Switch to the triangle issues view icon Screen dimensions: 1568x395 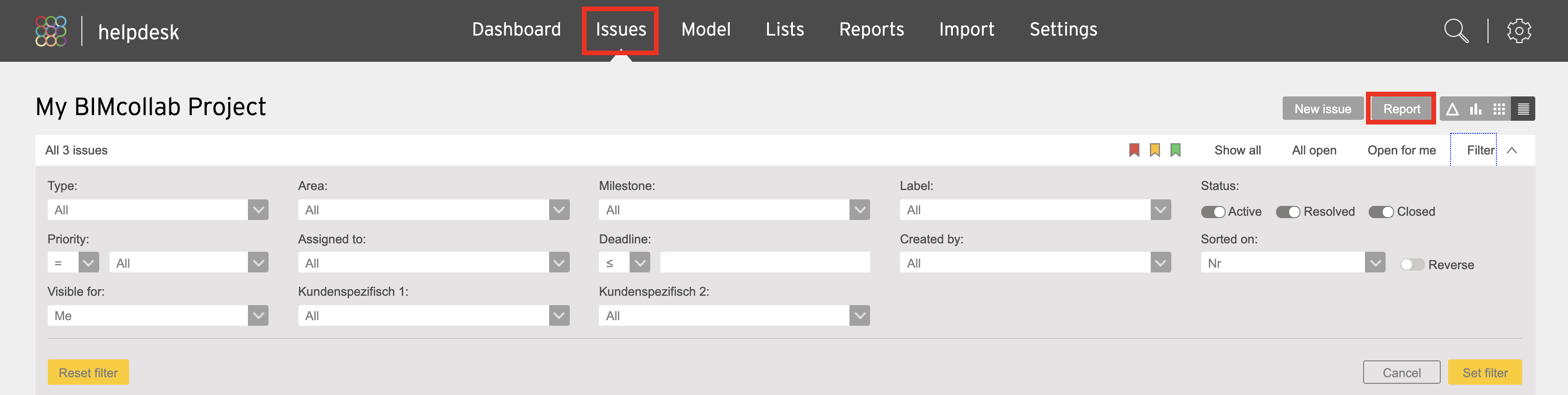pyautogui.click(x=1452, y=109)
